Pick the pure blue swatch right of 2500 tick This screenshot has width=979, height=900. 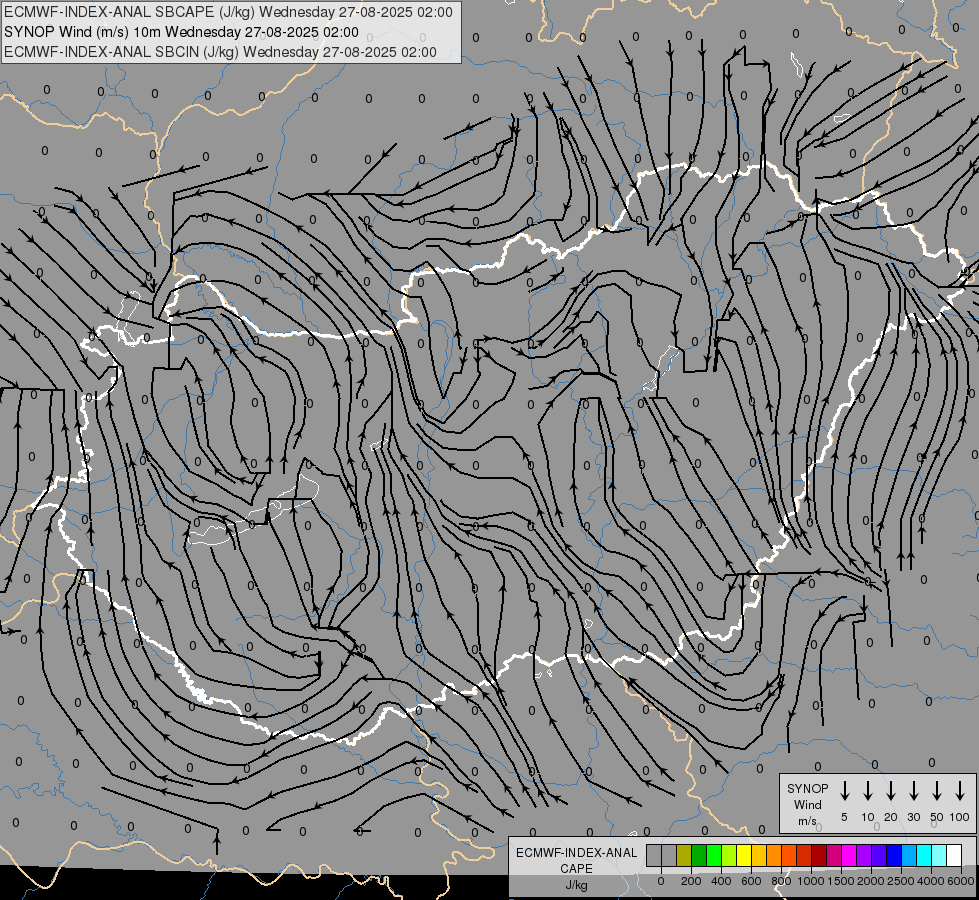[x=895, y=855]
